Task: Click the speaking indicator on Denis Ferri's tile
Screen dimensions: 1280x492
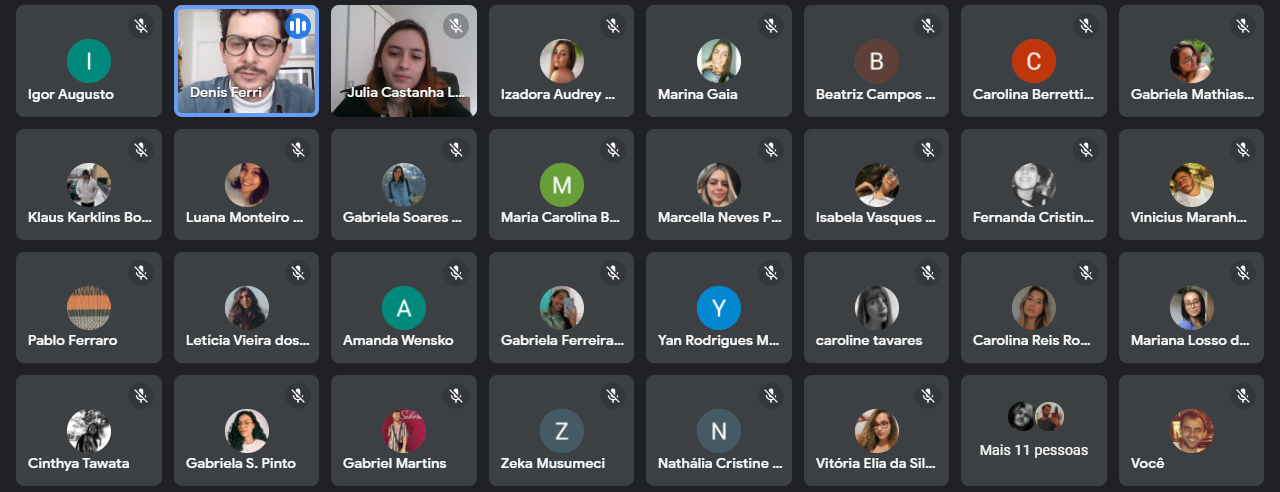Action: pos(297,26)
